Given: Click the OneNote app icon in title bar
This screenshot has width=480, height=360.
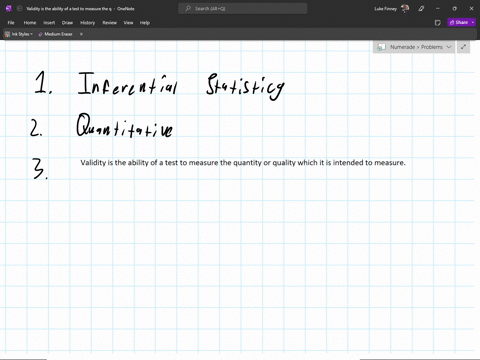Looking at the screenshot, I should pyautogui.click(x=9, y=9).
